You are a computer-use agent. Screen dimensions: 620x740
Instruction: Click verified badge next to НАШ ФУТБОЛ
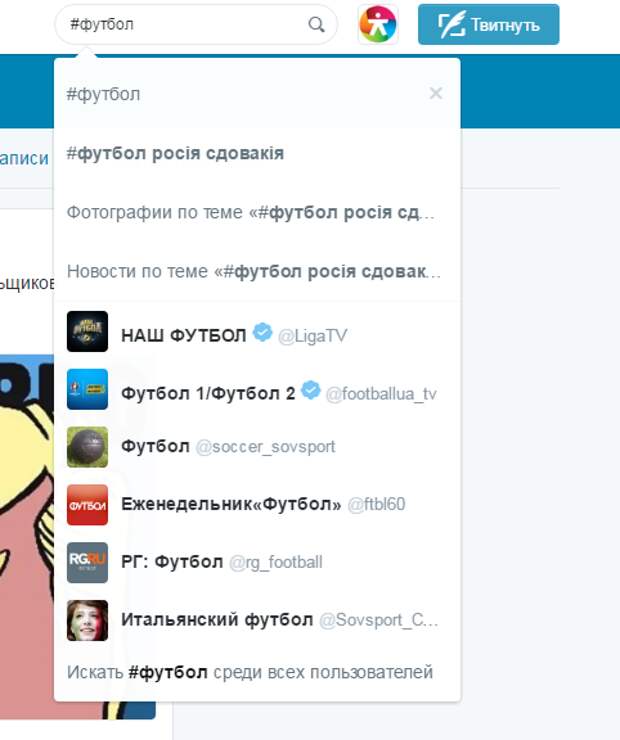[262, 332]
